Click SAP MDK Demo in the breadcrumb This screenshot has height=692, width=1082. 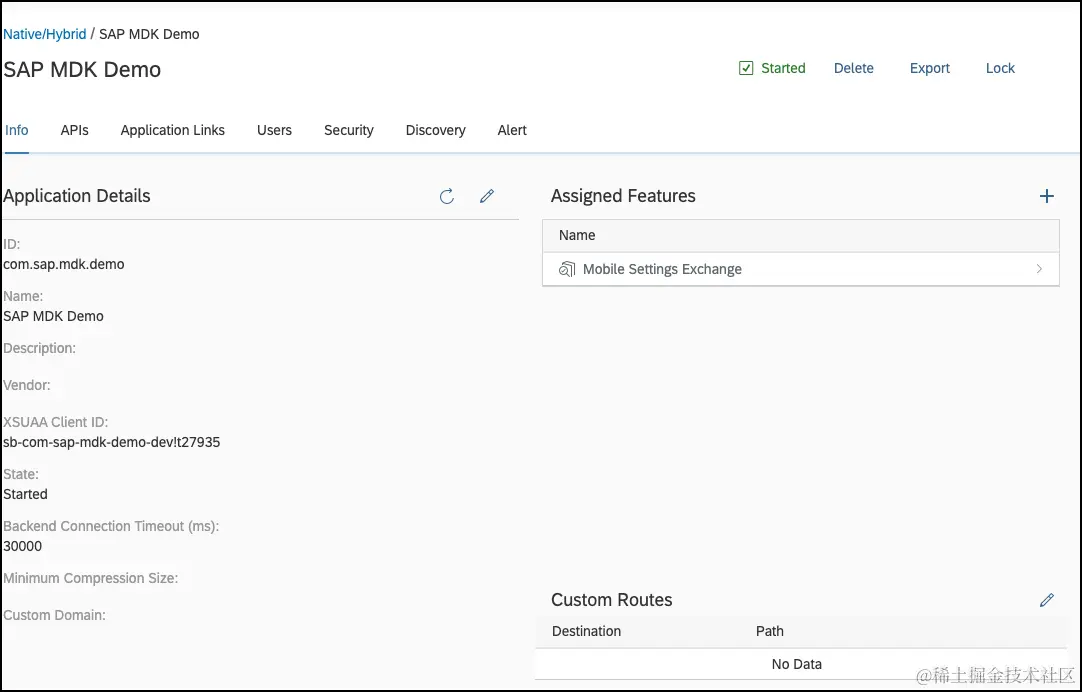tap(149, 34)
